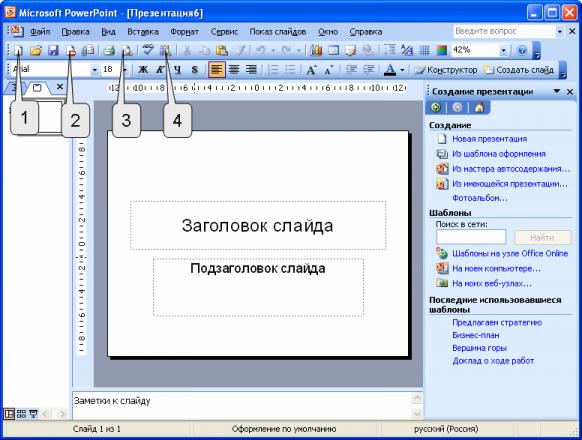Screen dimensions: 582x440
Task: Open the help question box dropdown
Action: pyautogui.click(x=559, y=32)
